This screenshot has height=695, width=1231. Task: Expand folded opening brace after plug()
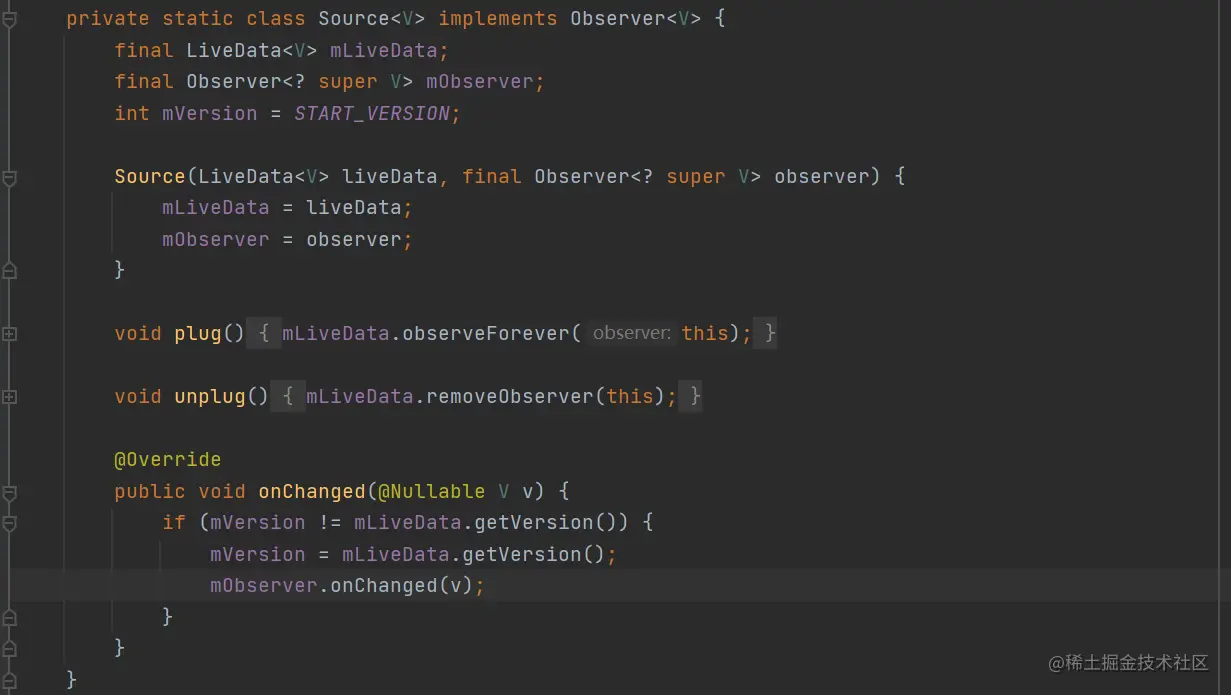264,334
